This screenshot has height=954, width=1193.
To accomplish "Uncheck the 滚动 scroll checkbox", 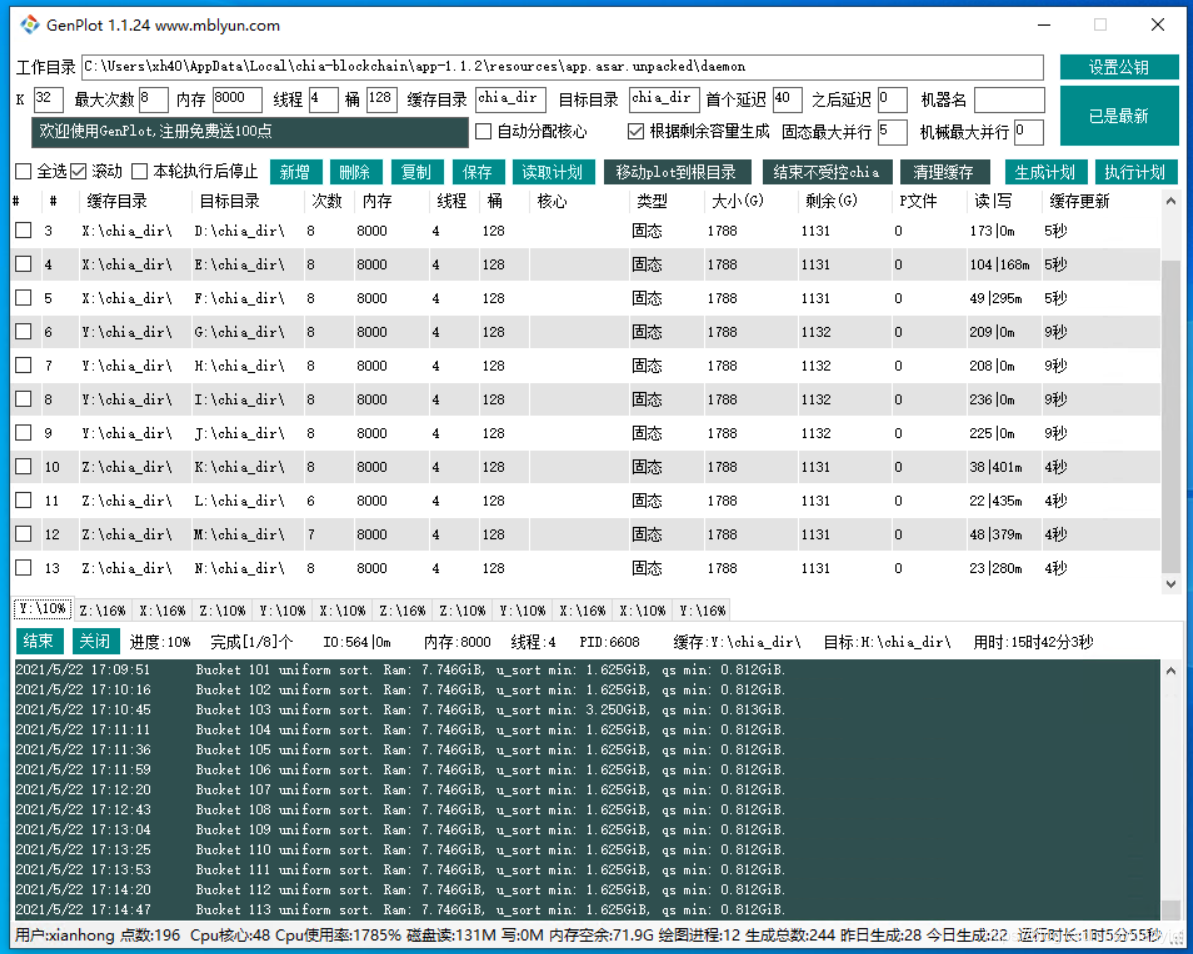I will [x=78, y=172].
